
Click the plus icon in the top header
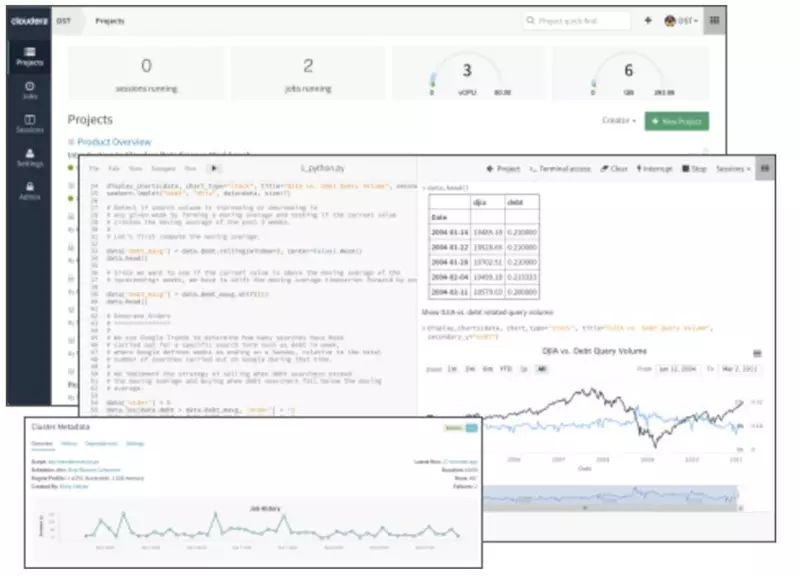(648, 20)
